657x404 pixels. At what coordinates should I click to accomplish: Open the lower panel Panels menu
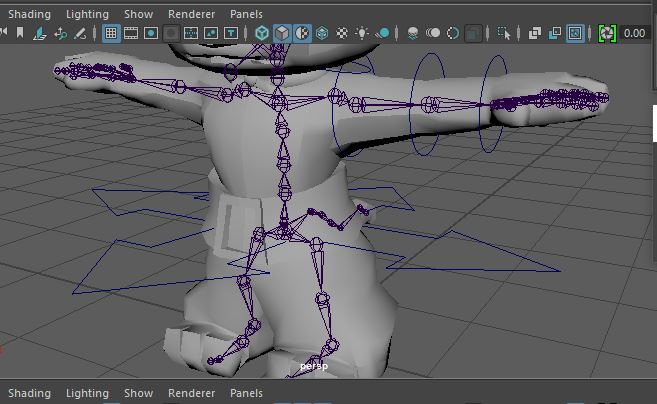[x=246, y=393]
